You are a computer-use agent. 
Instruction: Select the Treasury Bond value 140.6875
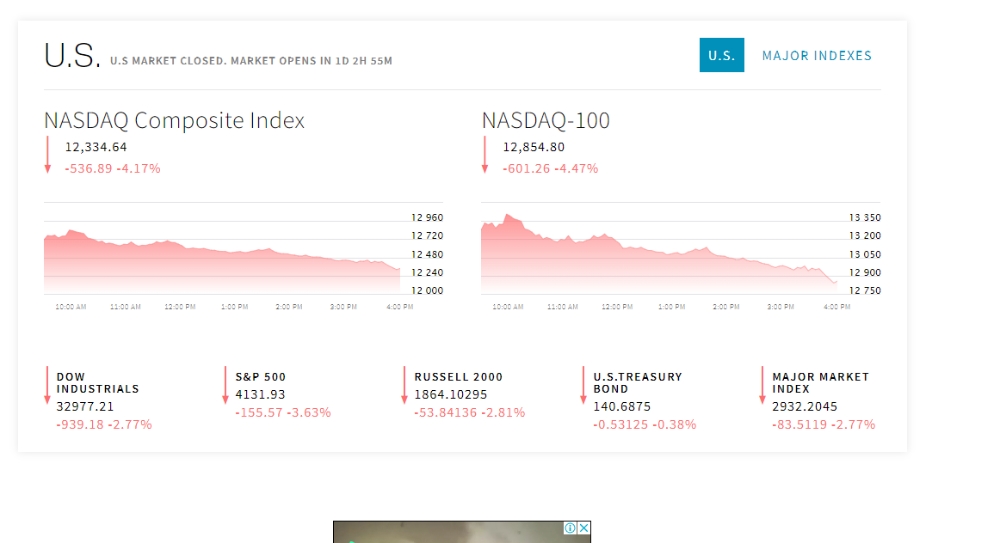tap(622, 406)
